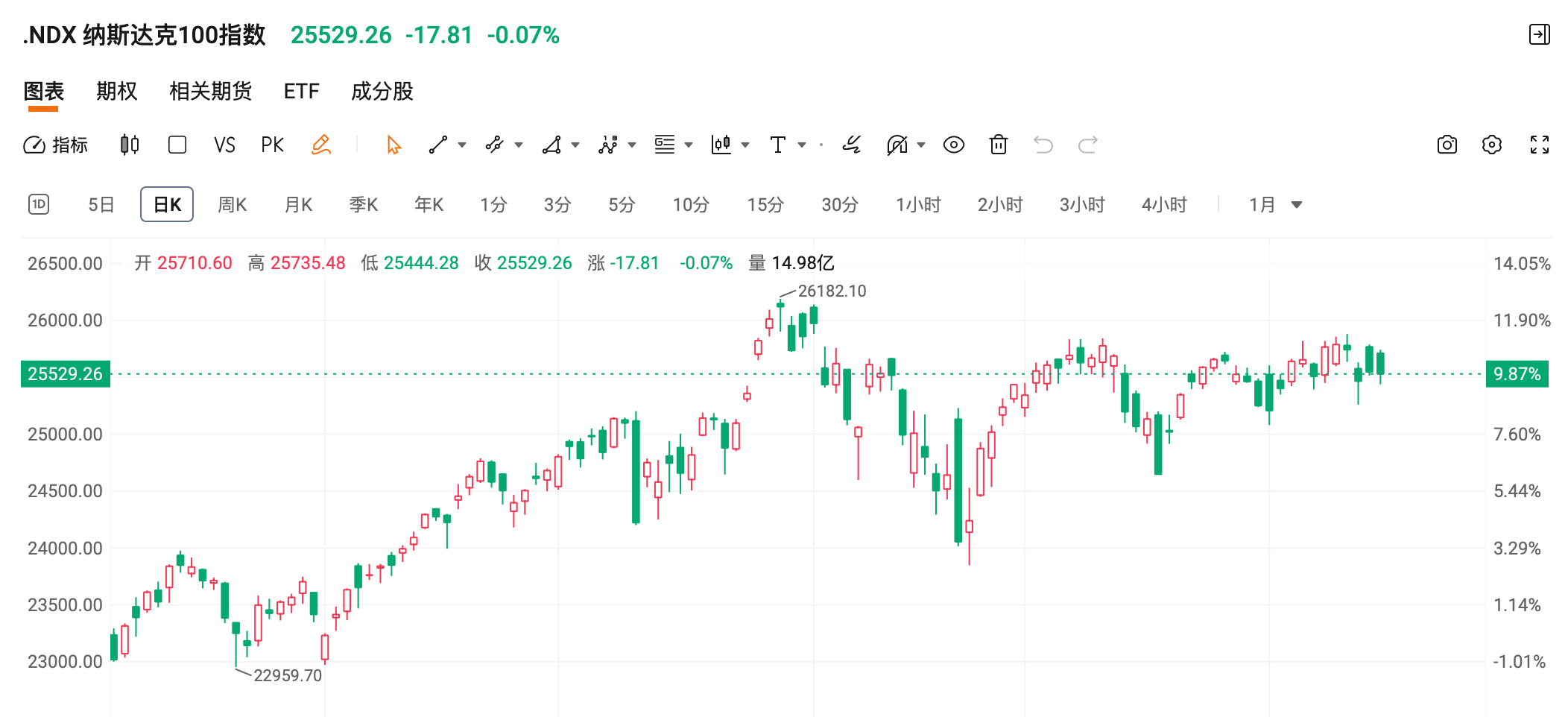Enter fullscreen chart mode

[x=1539, y=145]
